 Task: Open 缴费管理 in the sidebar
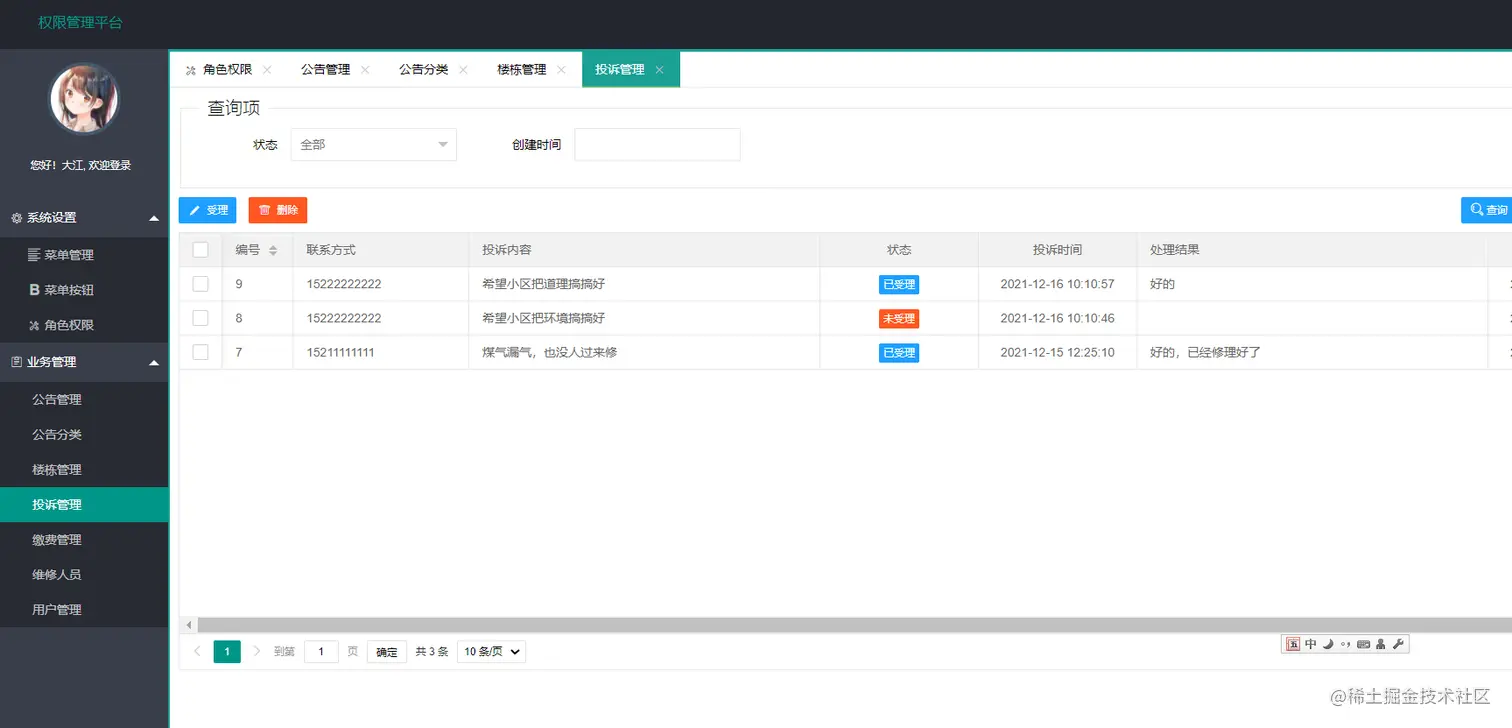(84, 540)
